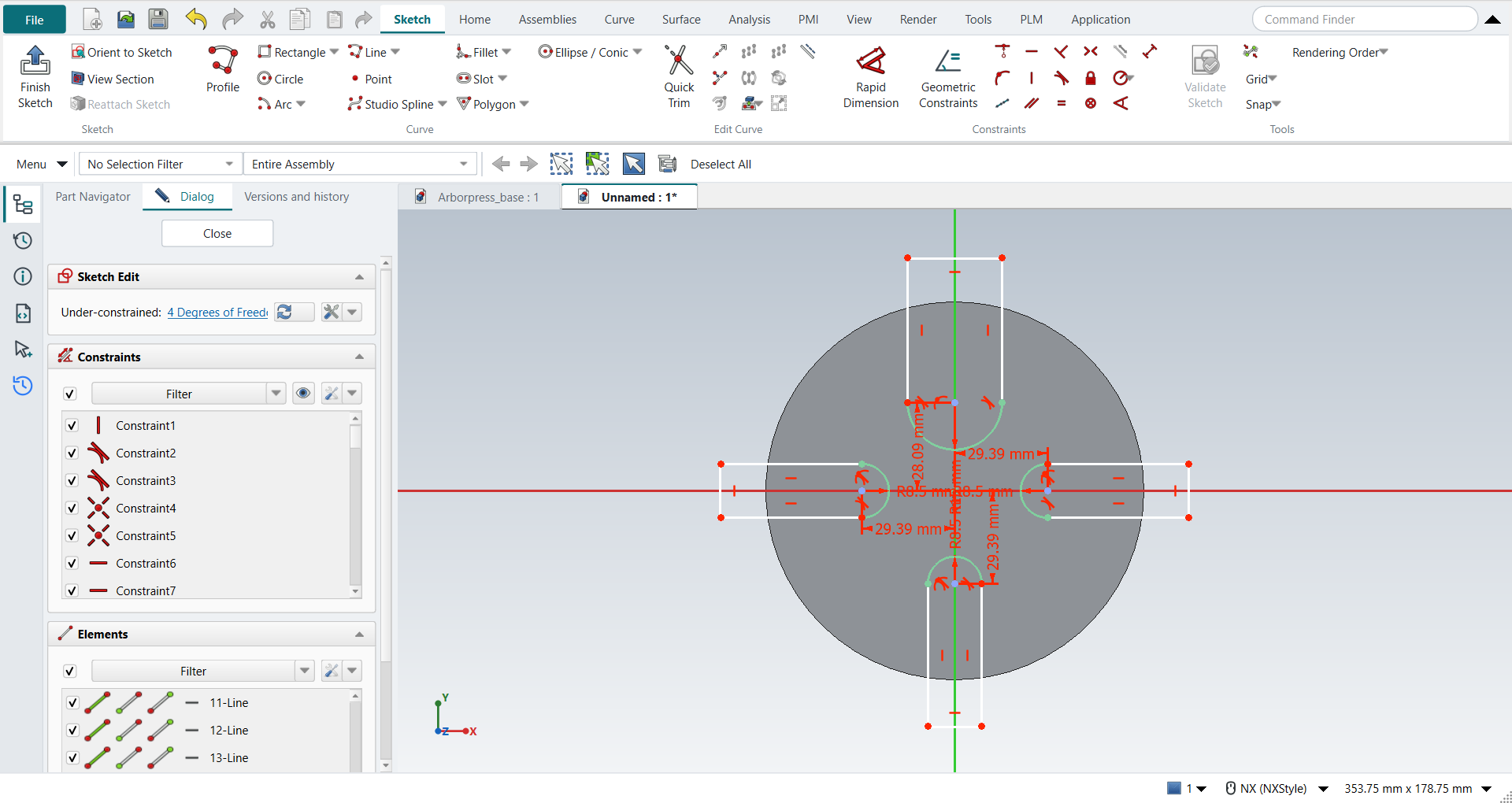Open the No Selection Filter dropdown
The height and width of the screenshot is (803, 1512).
tap(160, 164)
